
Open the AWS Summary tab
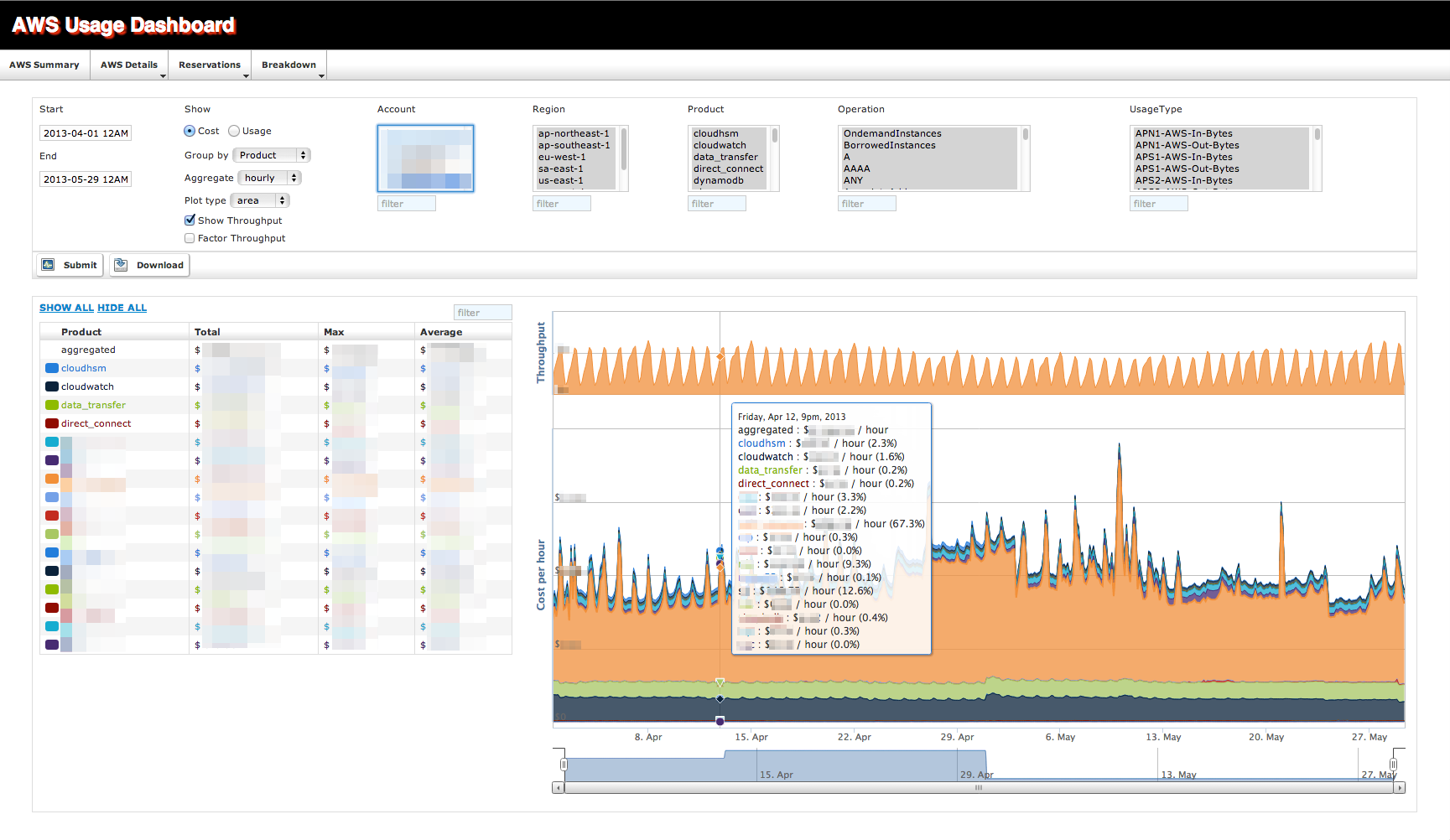(x=44, y=65)
